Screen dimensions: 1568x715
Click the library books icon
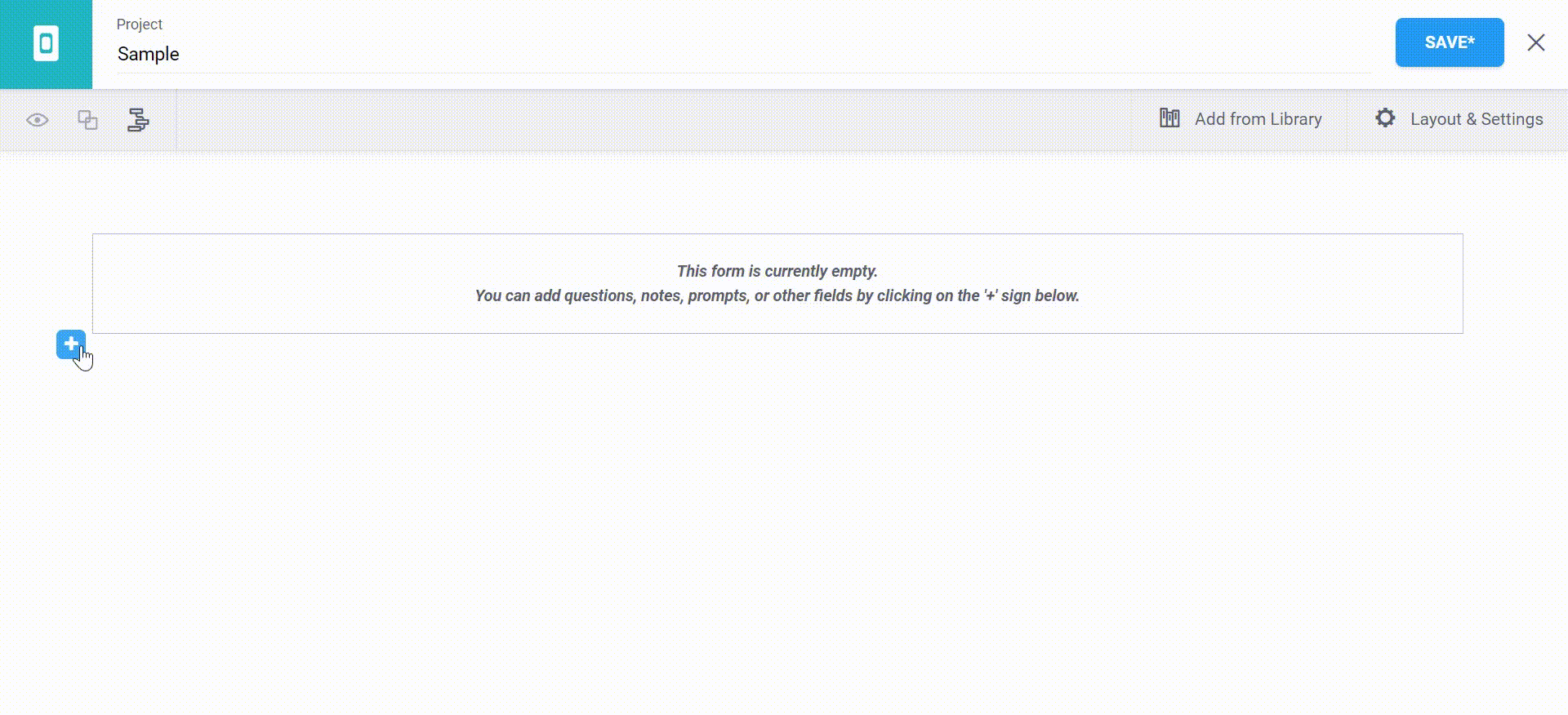pos(1169,118)
